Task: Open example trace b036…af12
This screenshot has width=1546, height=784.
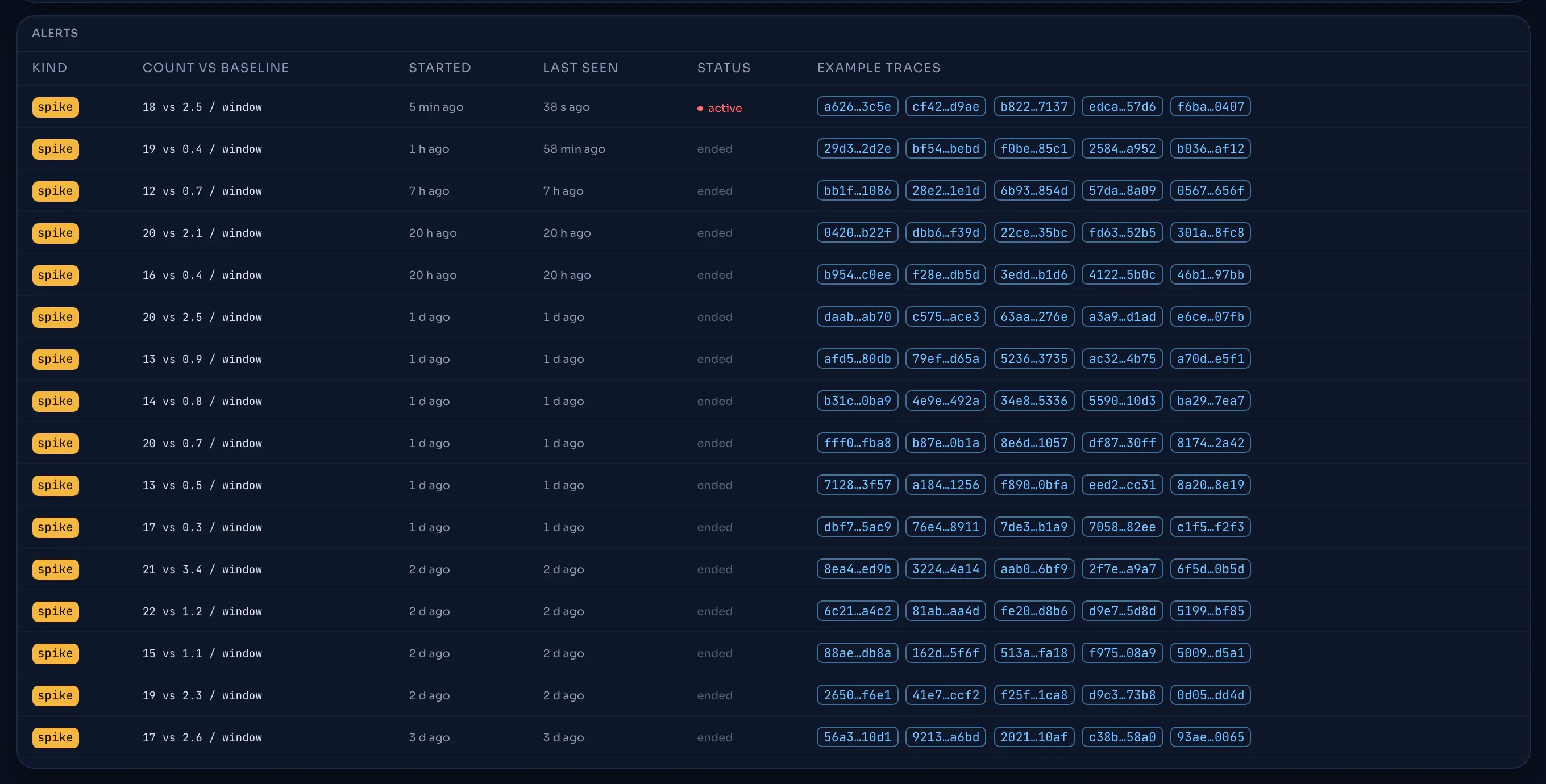Action: click(1211, 149)
